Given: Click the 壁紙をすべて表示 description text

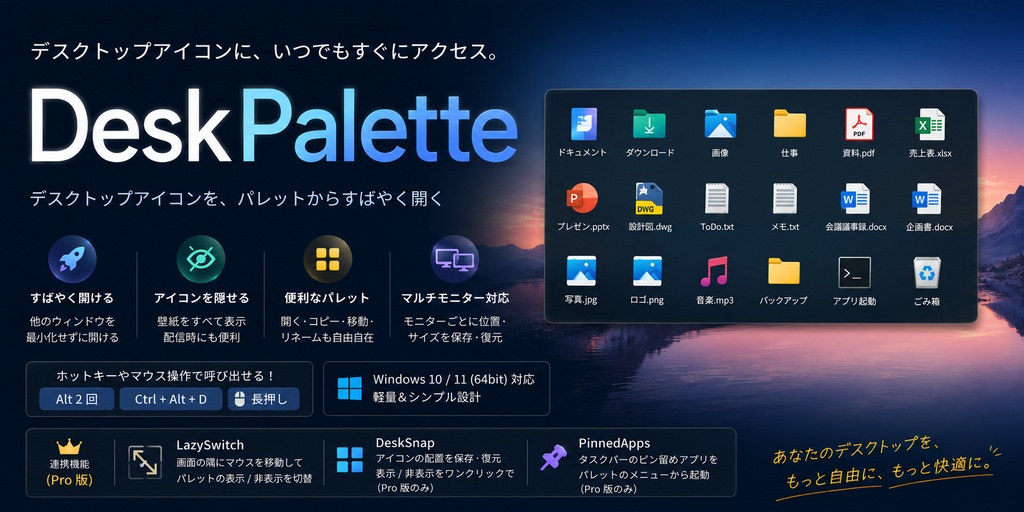Looking at the screenshot, I should coord(201,321).
